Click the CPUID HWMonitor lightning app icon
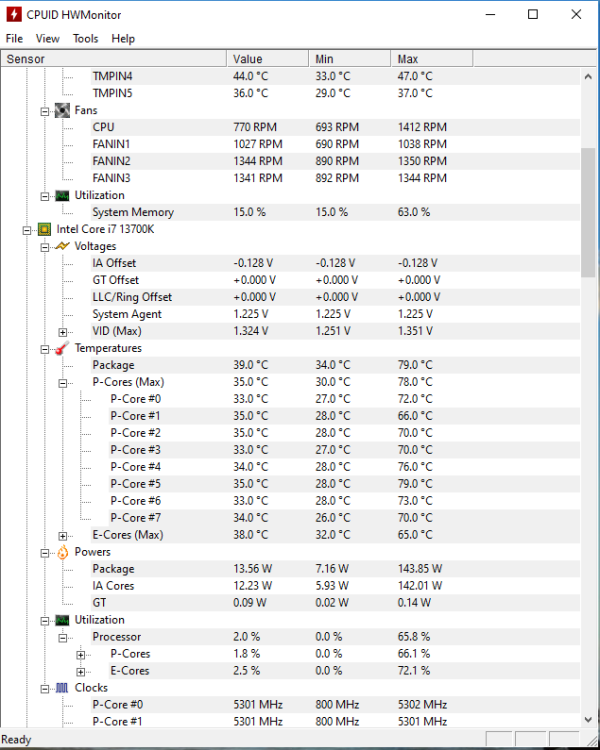600x750 pixels. (14, 14)
